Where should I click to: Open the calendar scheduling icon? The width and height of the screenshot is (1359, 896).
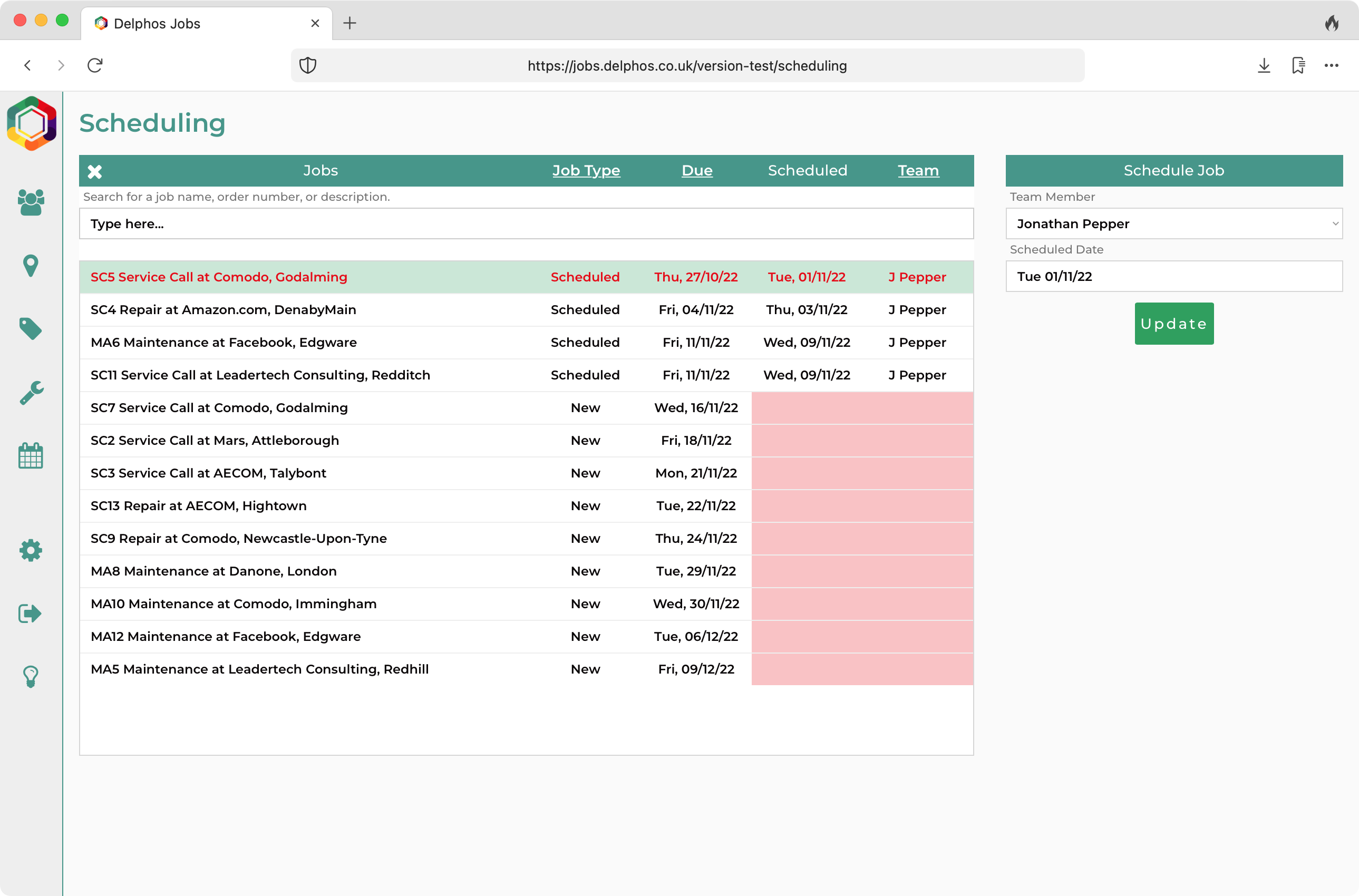click(31, 456)
